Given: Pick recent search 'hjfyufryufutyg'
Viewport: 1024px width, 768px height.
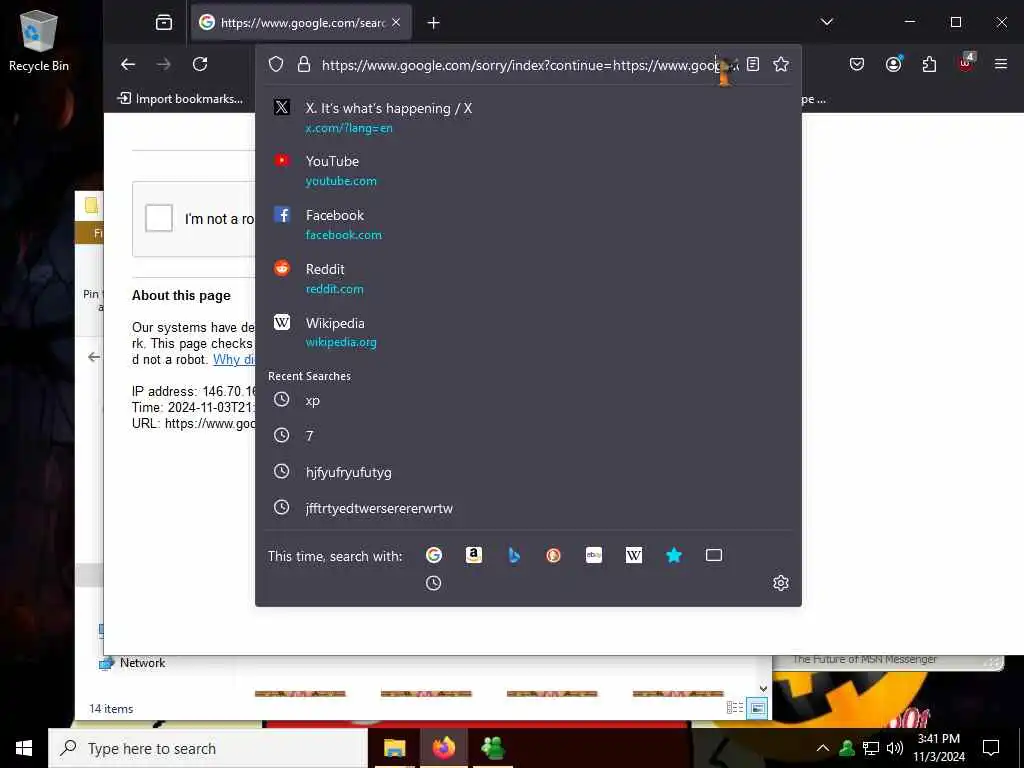Looking at the screenshot, I should [528, 472].
